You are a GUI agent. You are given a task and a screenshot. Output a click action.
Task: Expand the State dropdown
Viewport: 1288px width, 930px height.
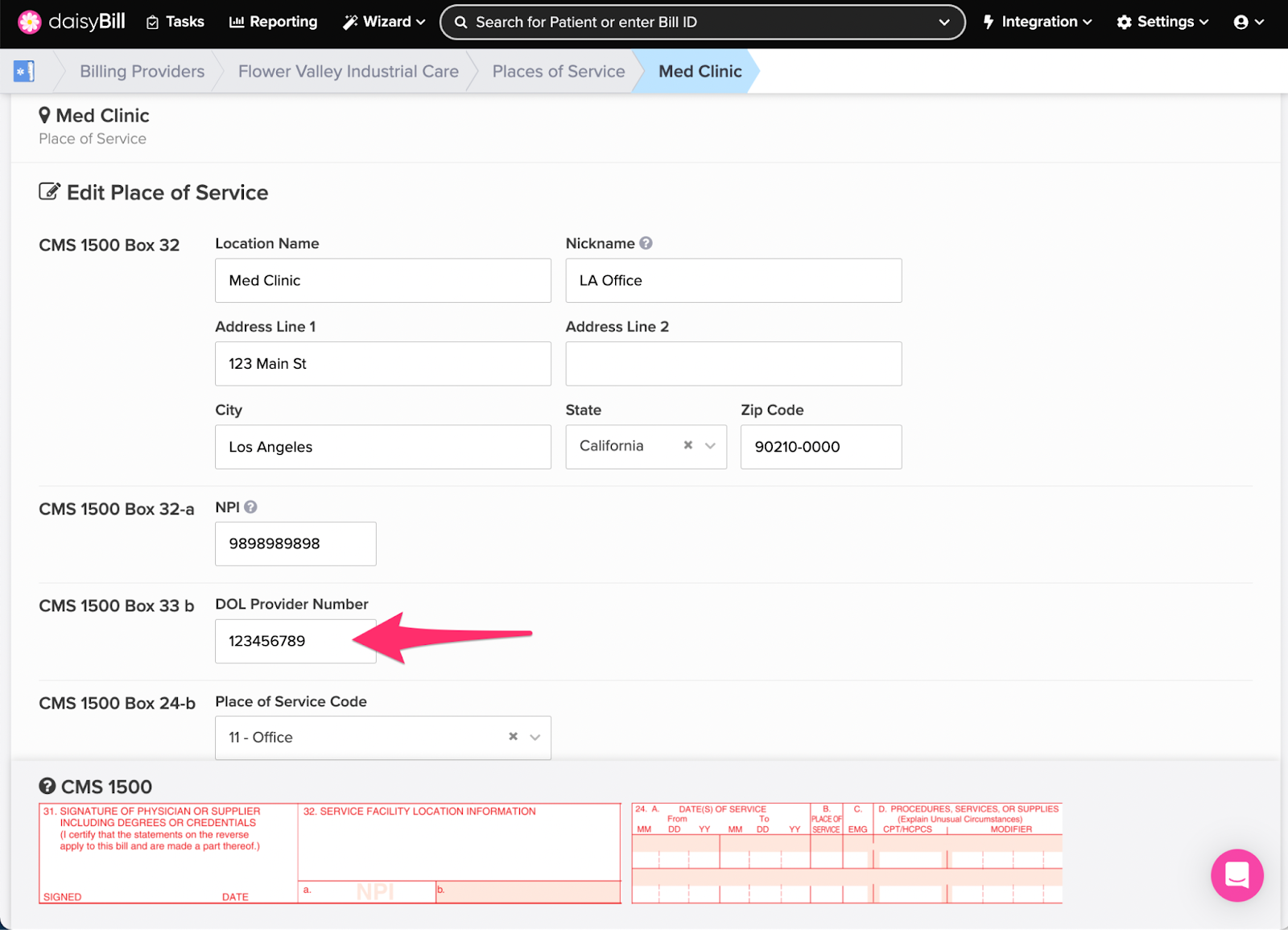[x=710, y=446]
